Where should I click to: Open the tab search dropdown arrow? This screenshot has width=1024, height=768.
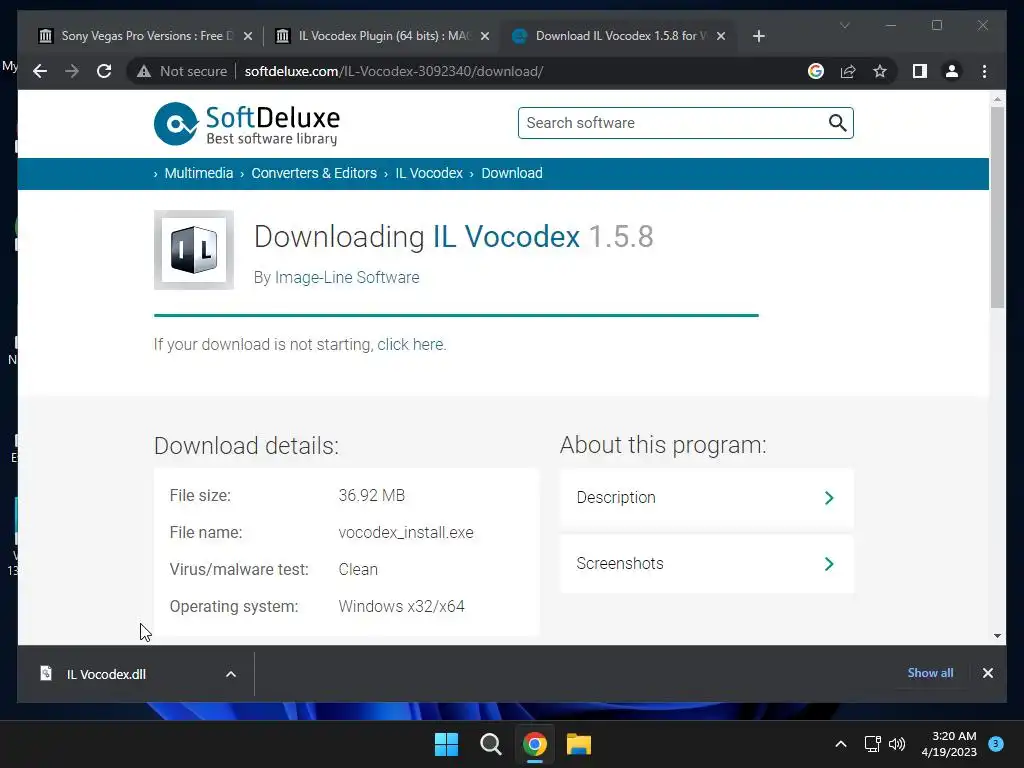point(844,25)
